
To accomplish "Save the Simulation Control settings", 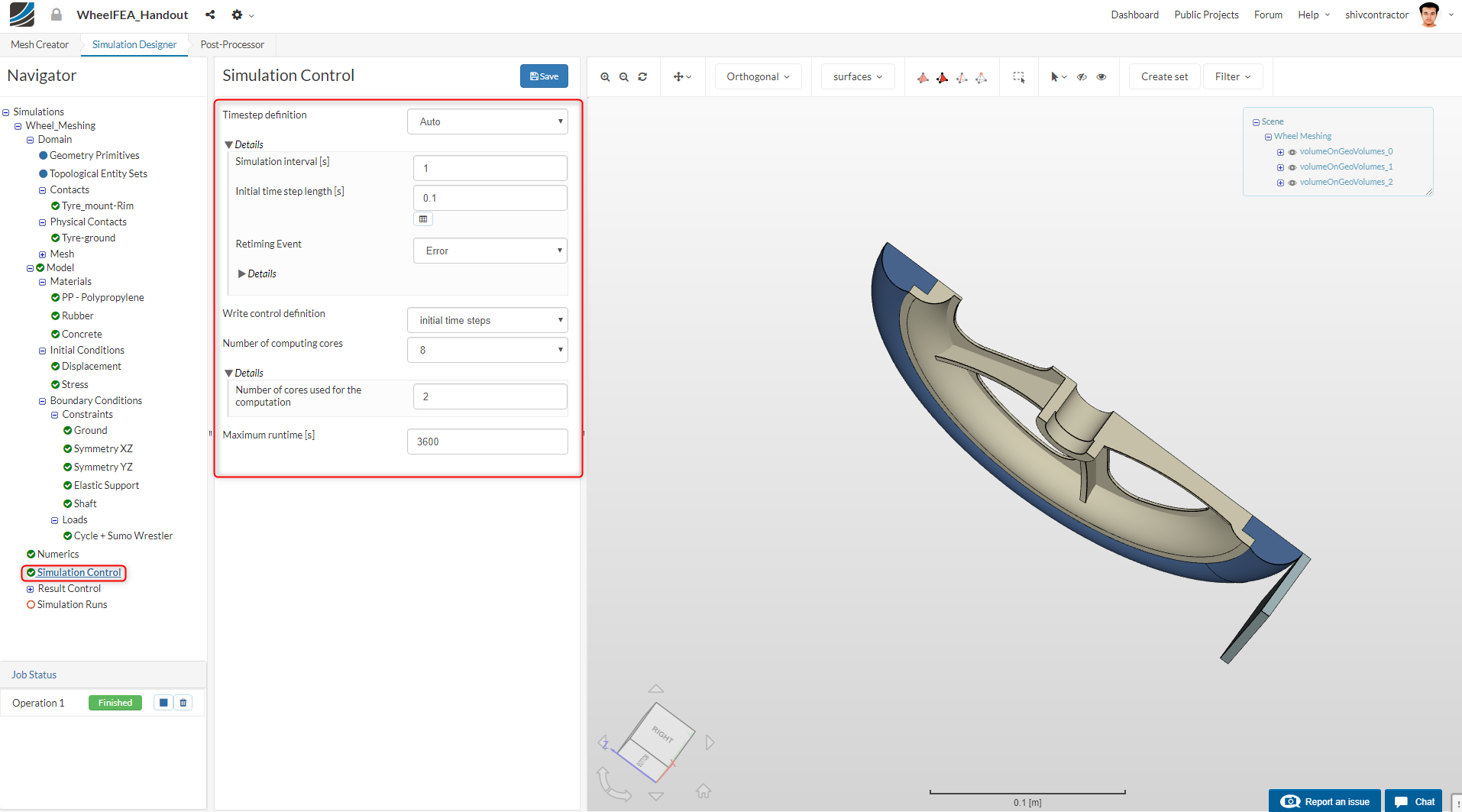I will tap(544, 76).
